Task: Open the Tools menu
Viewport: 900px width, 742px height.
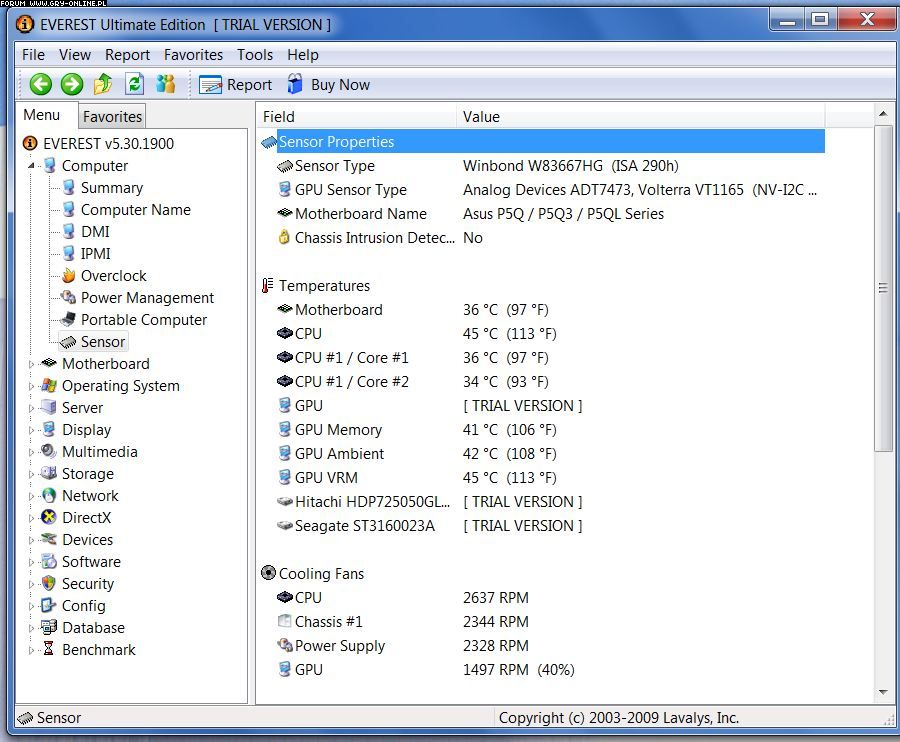Action: tap(255, 55)
